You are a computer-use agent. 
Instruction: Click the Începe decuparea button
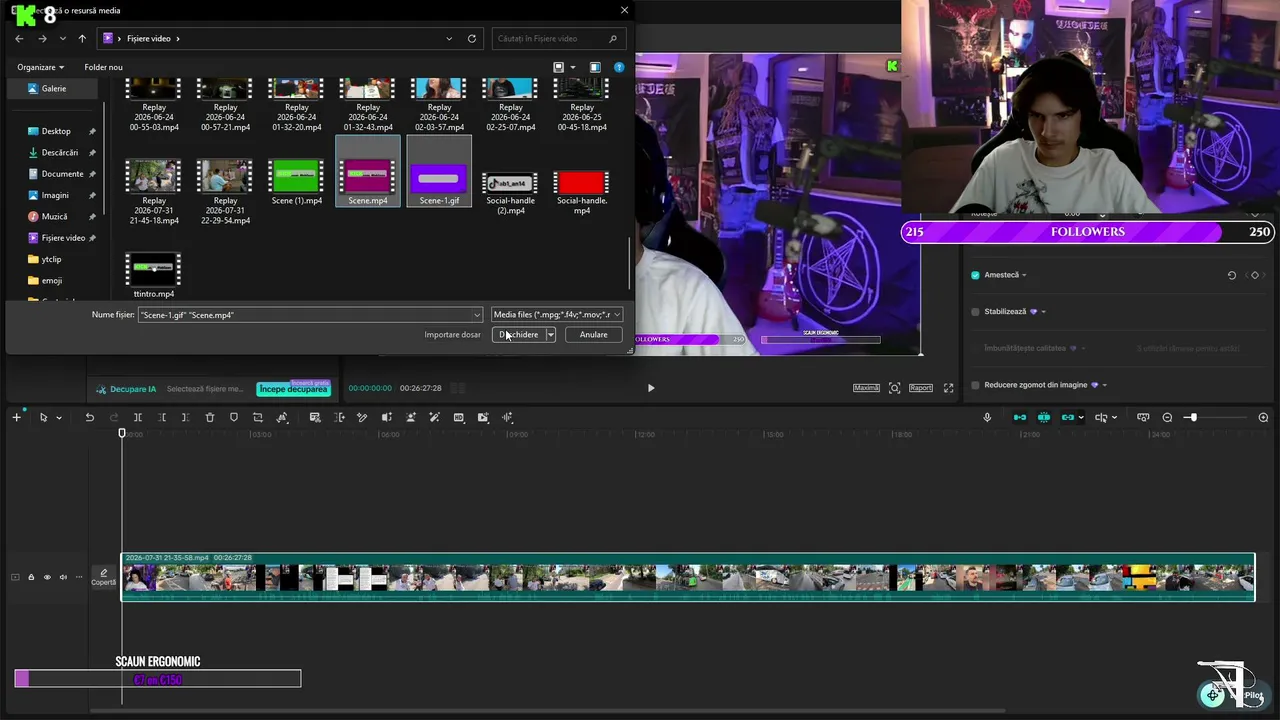point(293,389)
